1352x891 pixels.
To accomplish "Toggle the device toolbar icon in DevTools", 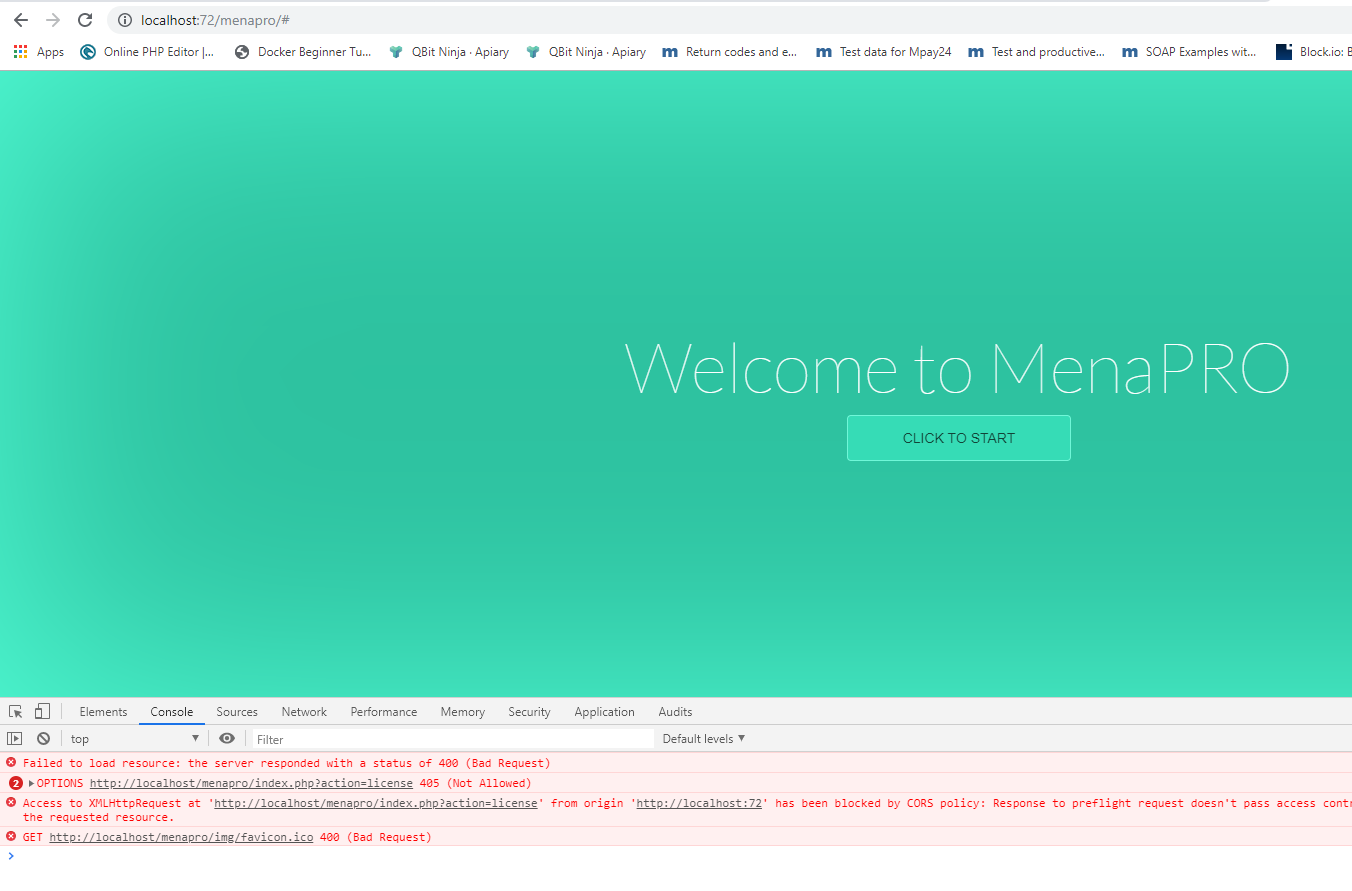I will pyautogui.click(x=42, y=712).
